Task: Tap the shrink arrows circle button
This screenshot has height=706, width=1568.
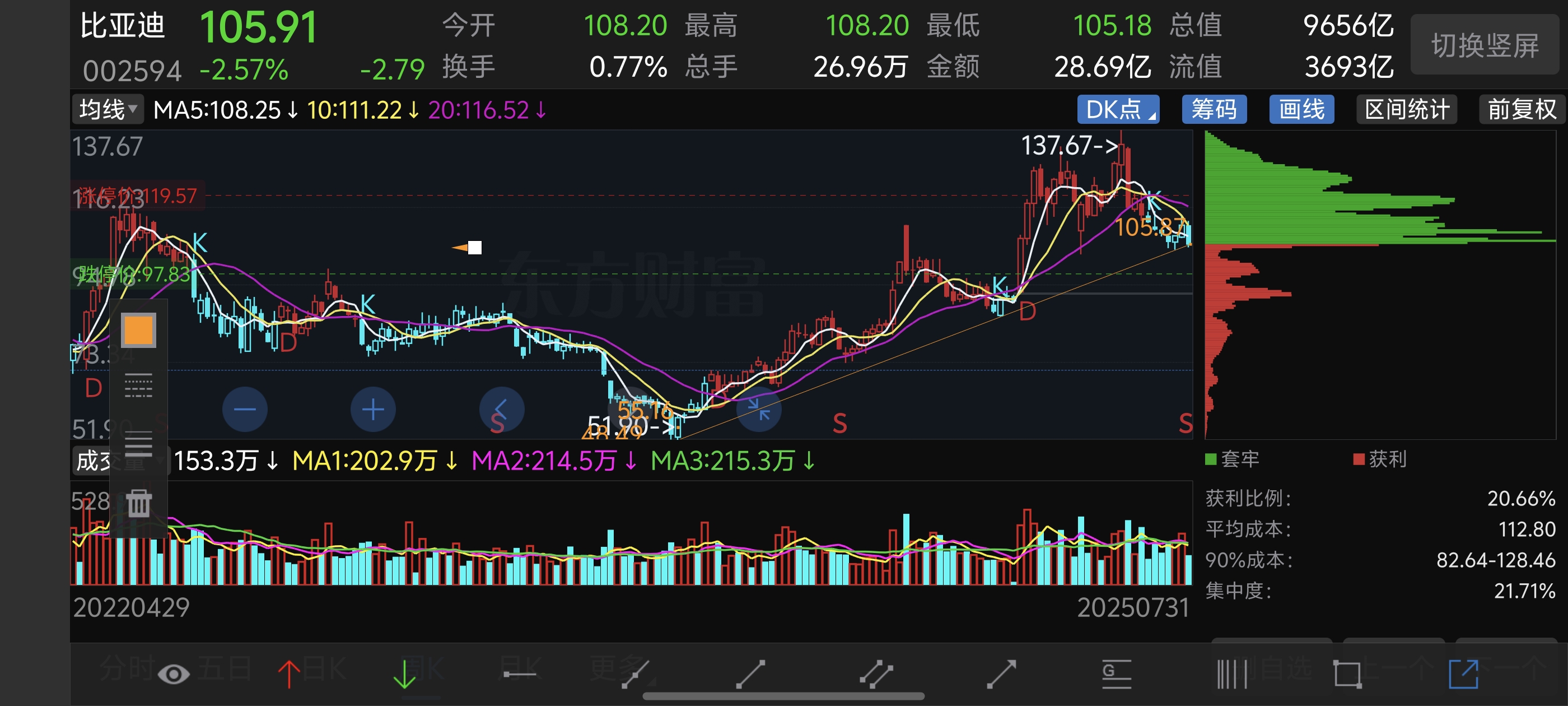Action: (758, 410)
